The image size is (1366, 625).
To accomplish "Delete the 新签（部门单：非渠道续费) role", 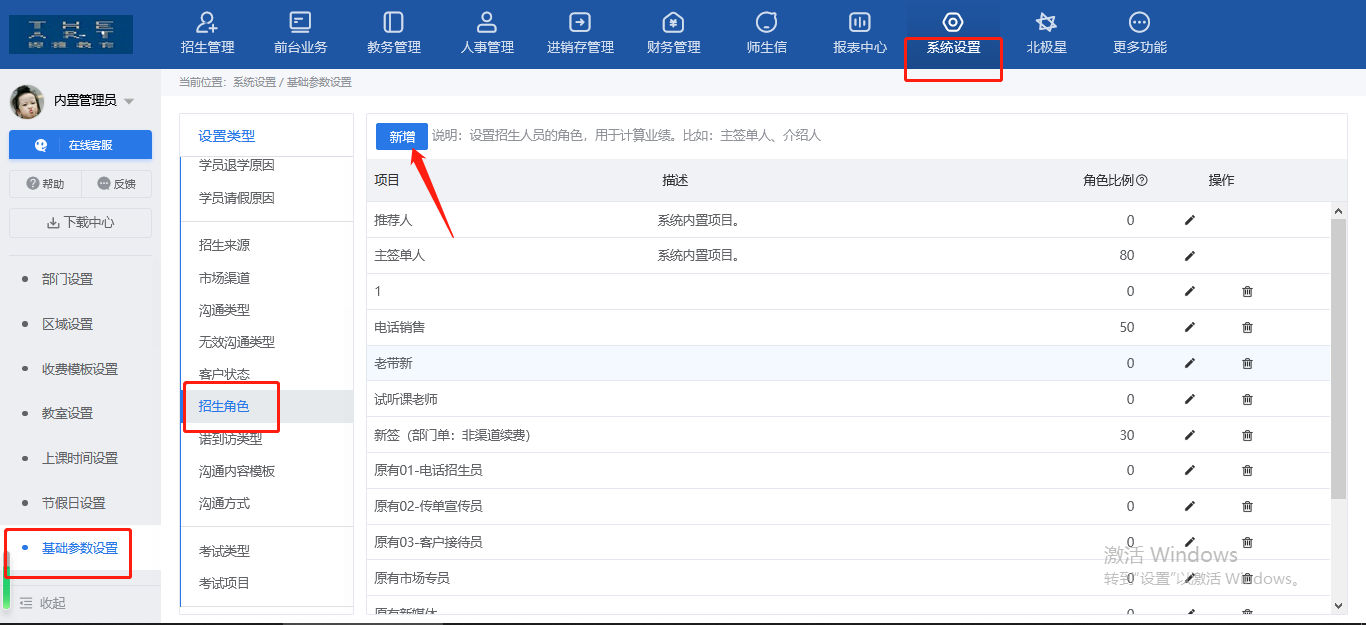I will [x=1247, y=435].
